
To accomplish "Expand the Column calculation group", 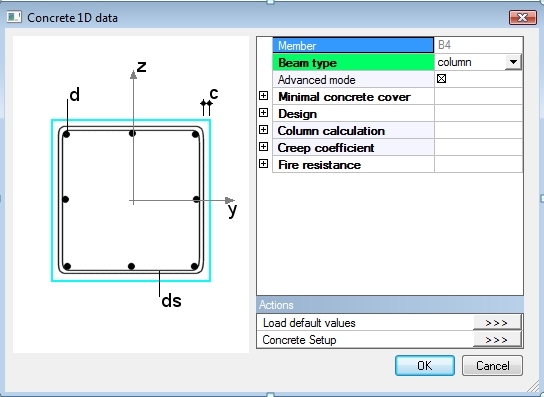I will (264, 130).
